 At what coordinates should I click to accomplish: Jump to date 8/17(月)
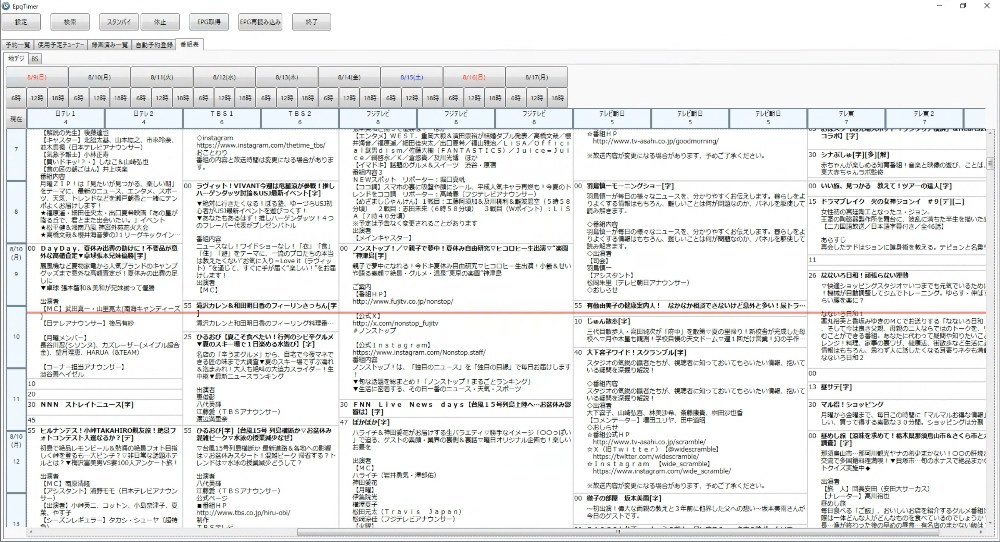[537, 77]
